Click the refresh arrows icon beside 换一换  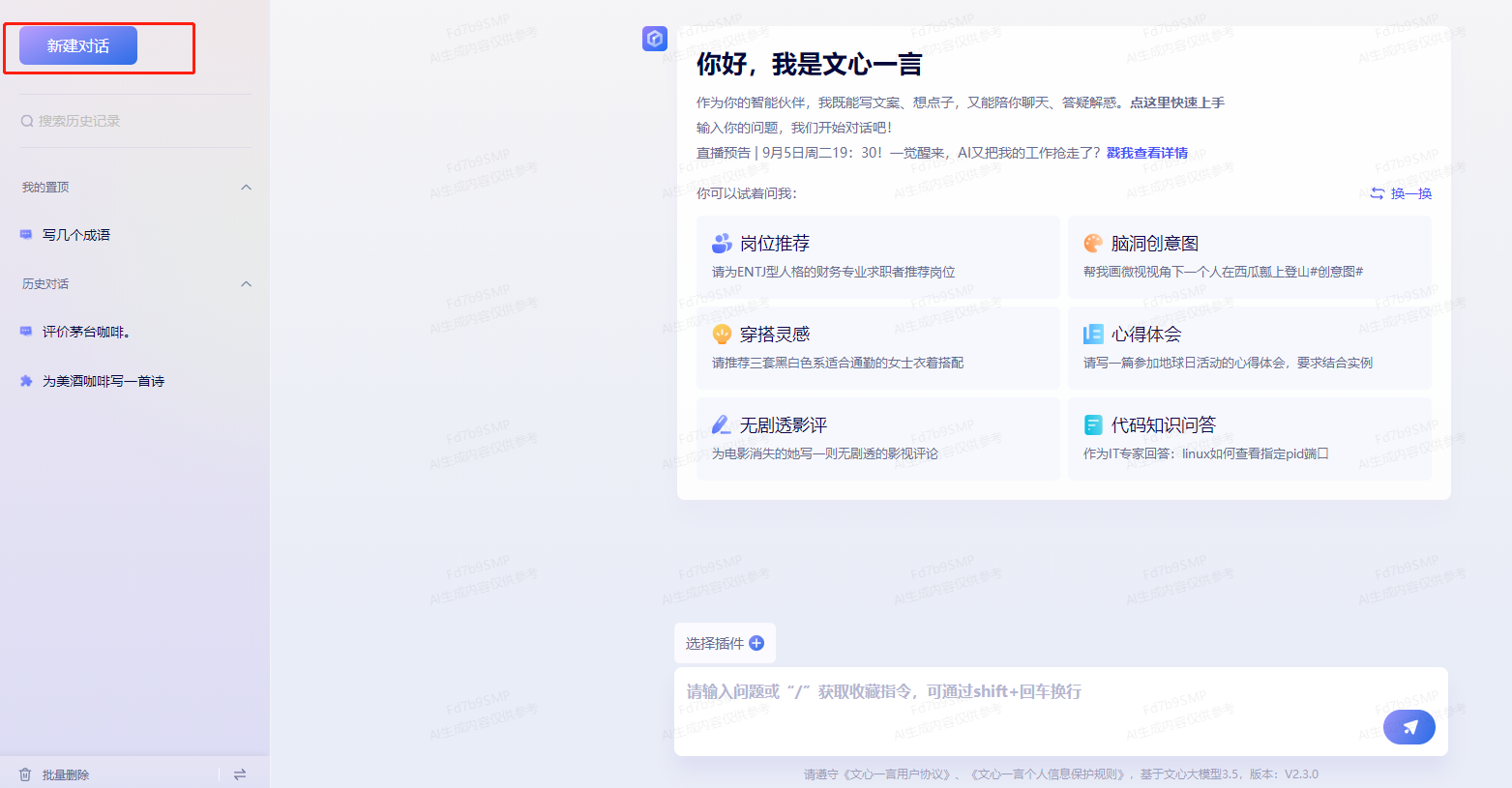[1378, 193]
